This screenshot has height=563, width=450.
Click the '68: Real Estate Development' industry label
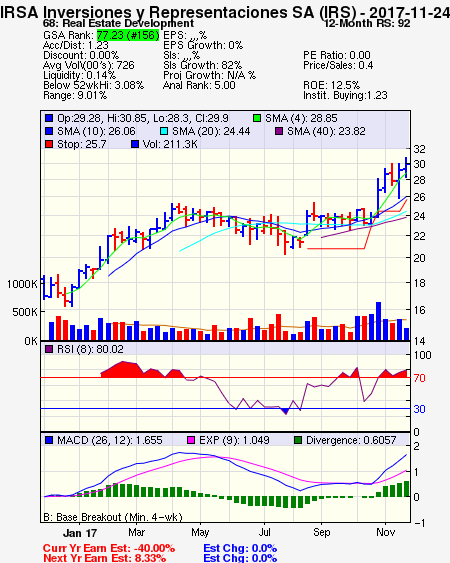118,24
